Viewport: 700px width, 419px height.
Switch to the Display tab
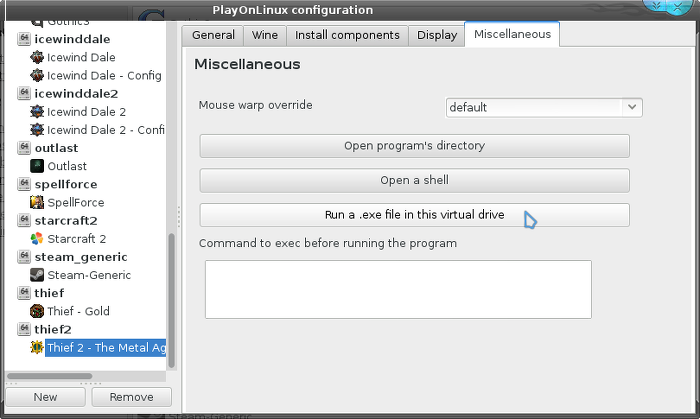coord(437,35)
